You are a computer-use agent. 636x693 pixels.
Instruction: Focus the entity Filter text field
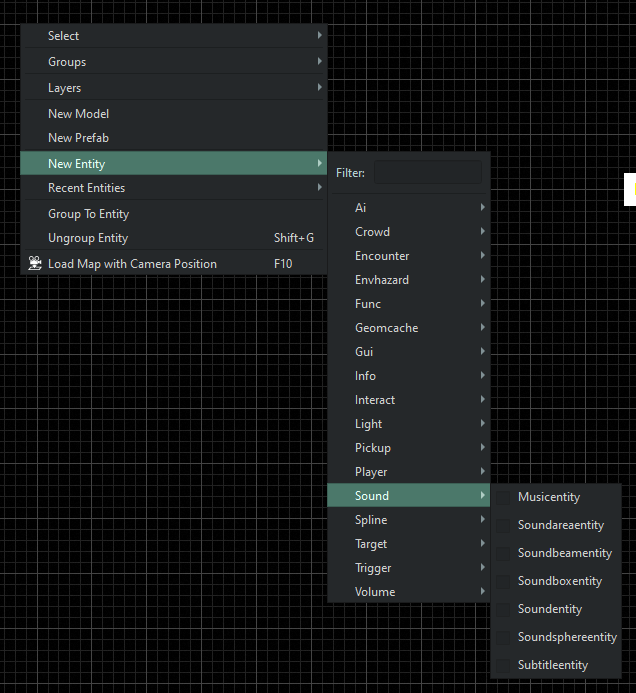428,172
